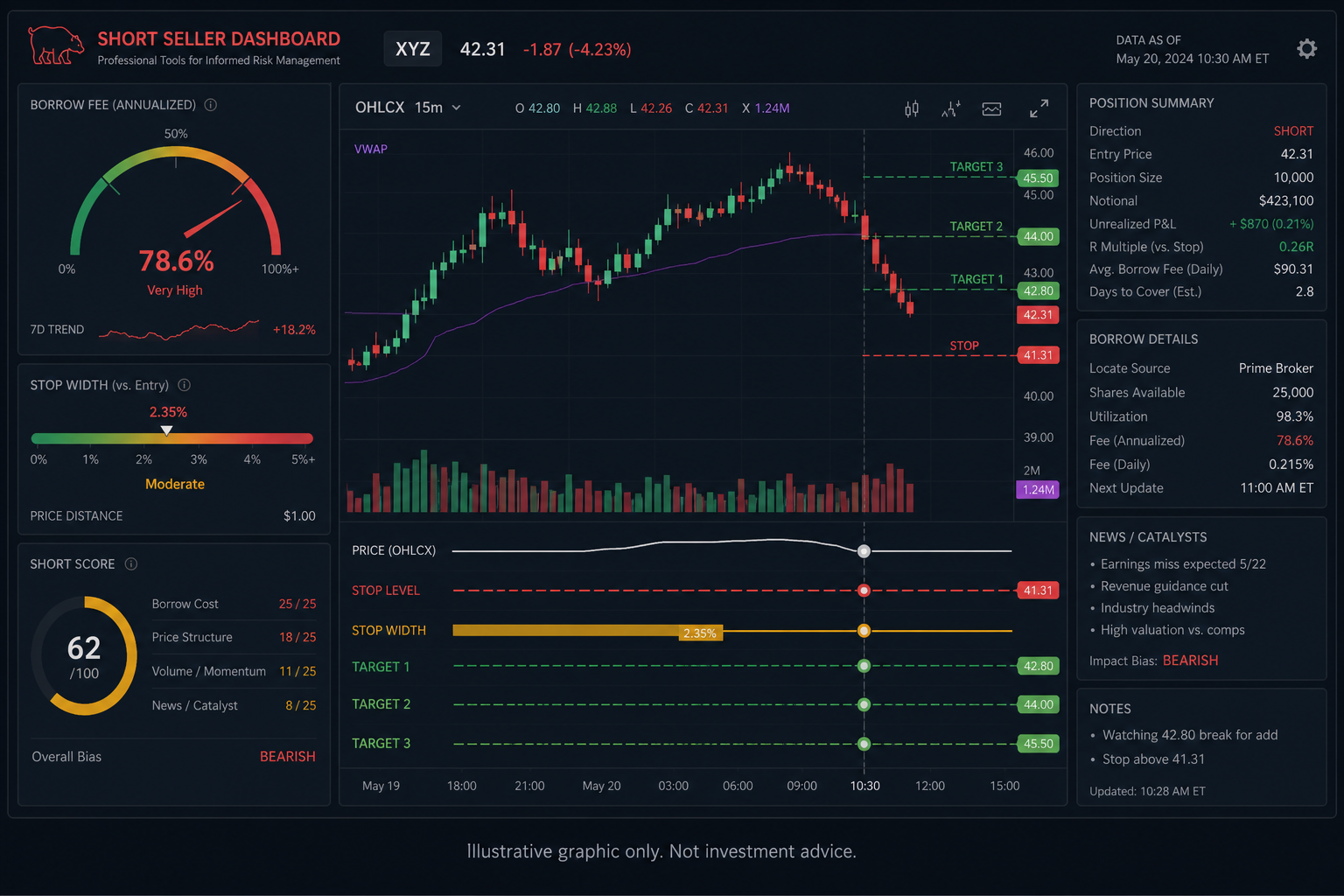The image size is (1344, 896).
Task: Select the XYZ ticker box
Action: click(412, 49)
